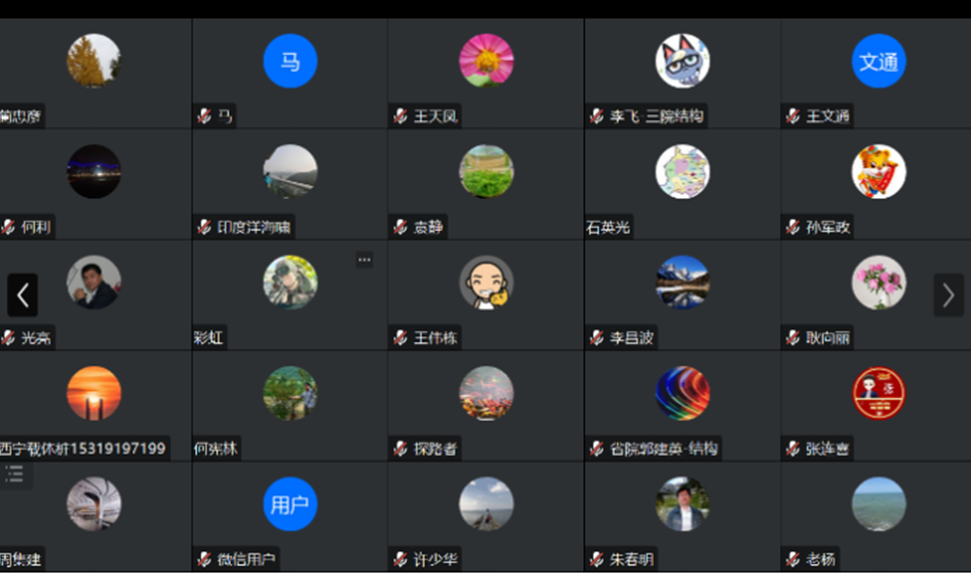The image size is (971, 573).
Task: Click muted mic icon beside 微信用户
Action: pyautogui.click(x=204, y=559)
